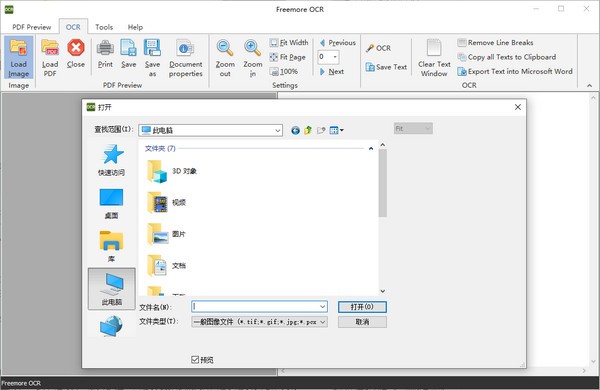Toggle the 预览 preview checkbox
The width and height of the screenshot is (600, 390).
(x=195, y=359)
